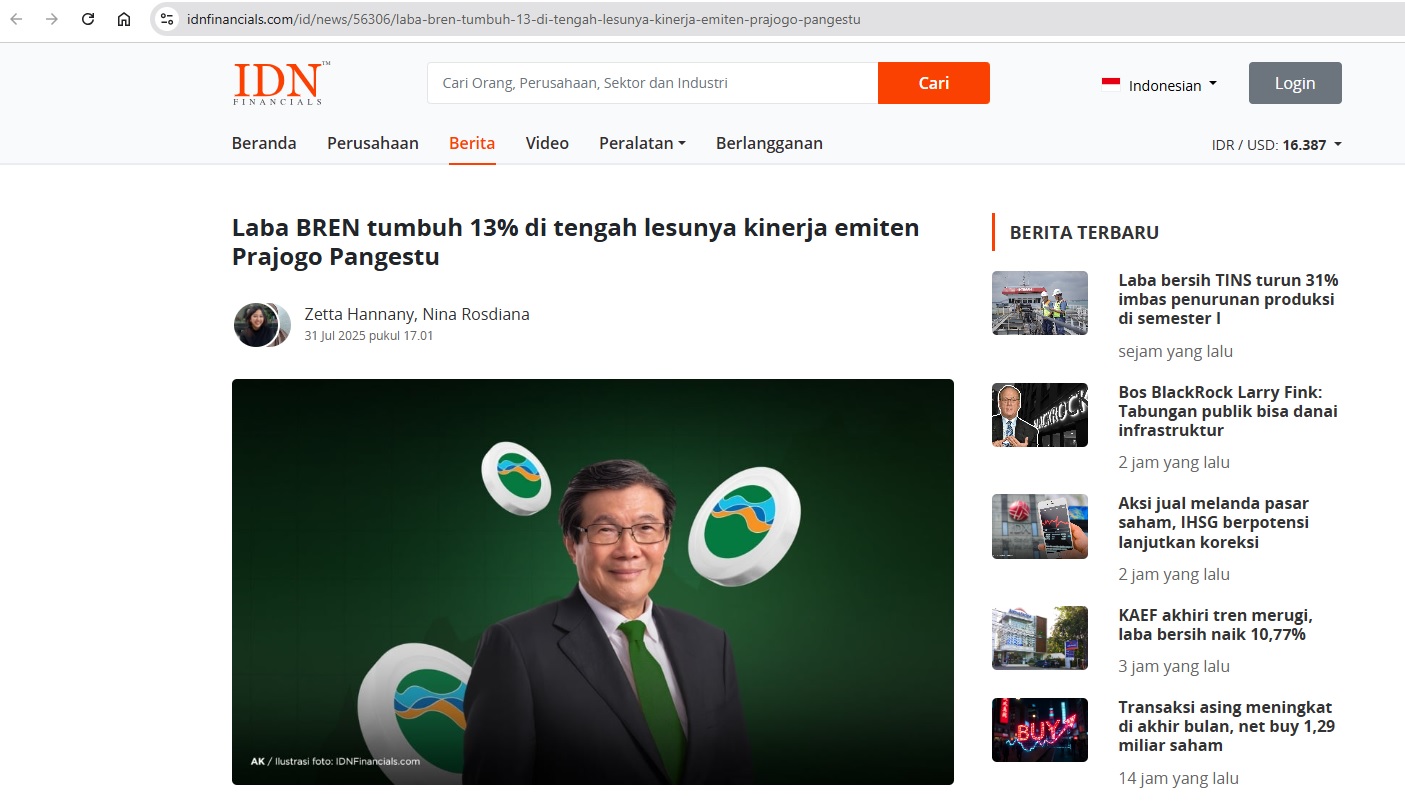Open the BlackRock Larry Fink thumbnail
The width and height of the screenshot is (1405, 805).
coord(1040,415)
